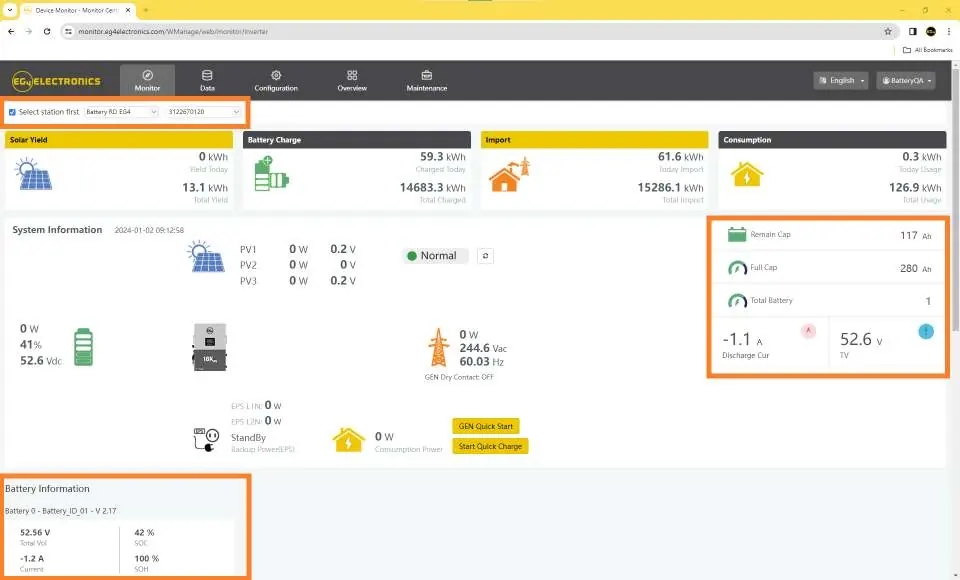960x580 pixels.
Task: Open the BatteryQA account dropdown
Action: (906, 80)
